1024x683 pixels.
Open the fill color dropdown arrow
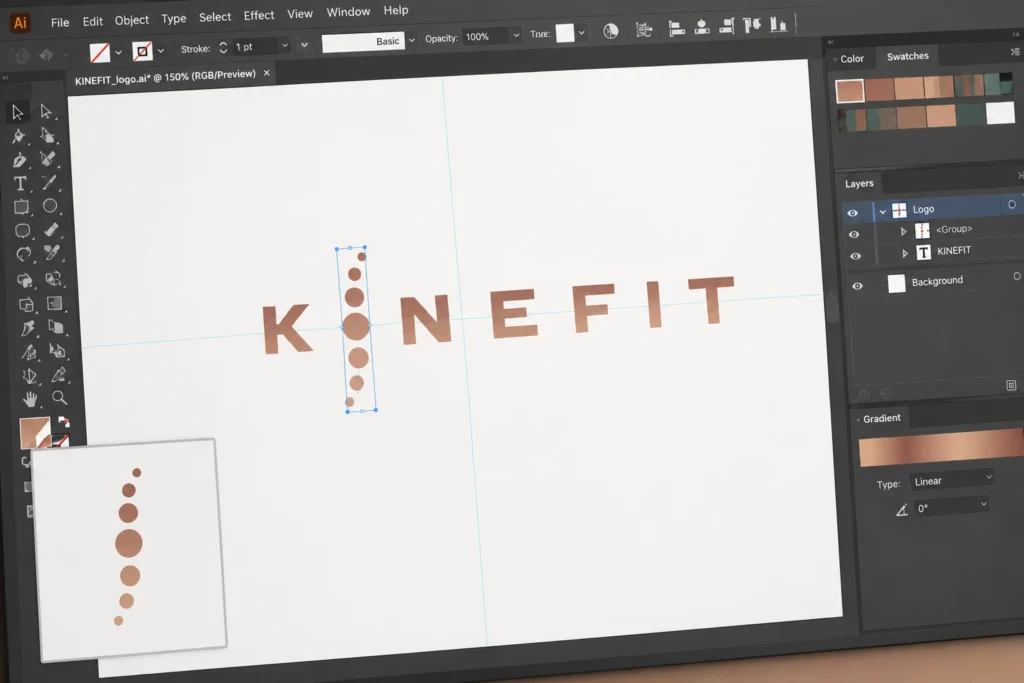pos(118,52)
